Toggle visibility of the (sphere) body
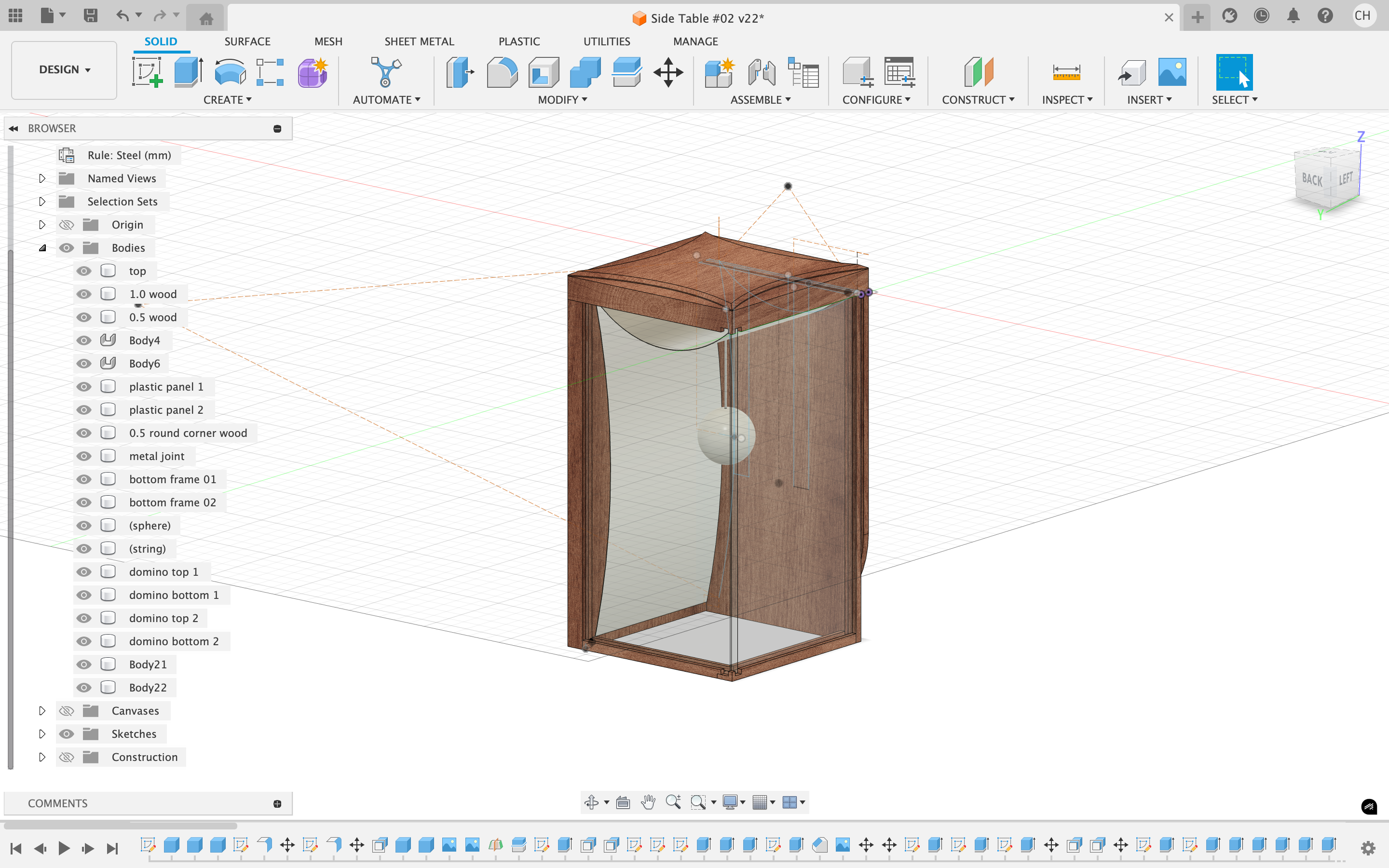 [x=84, y=525]
